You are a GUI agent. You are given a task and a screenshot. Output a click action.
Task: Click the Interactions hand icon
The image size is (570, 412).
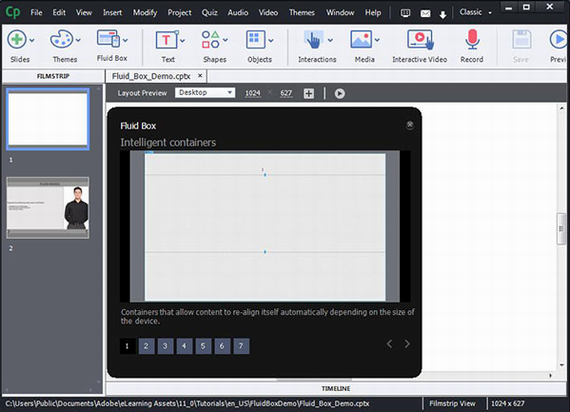(x=313, y=40)
